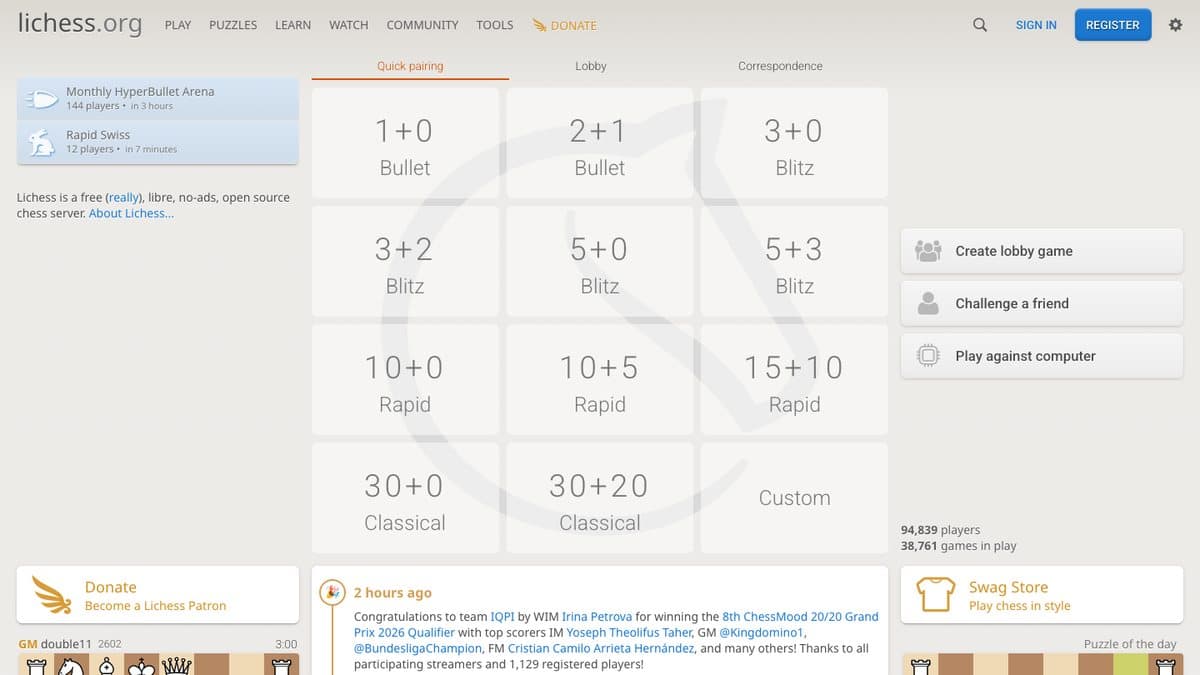The width and height of the screenshot is (1200, 675).
Task: Start a 5+0 Blitz game
Action: pyautogui.click(x=600, y=262)
